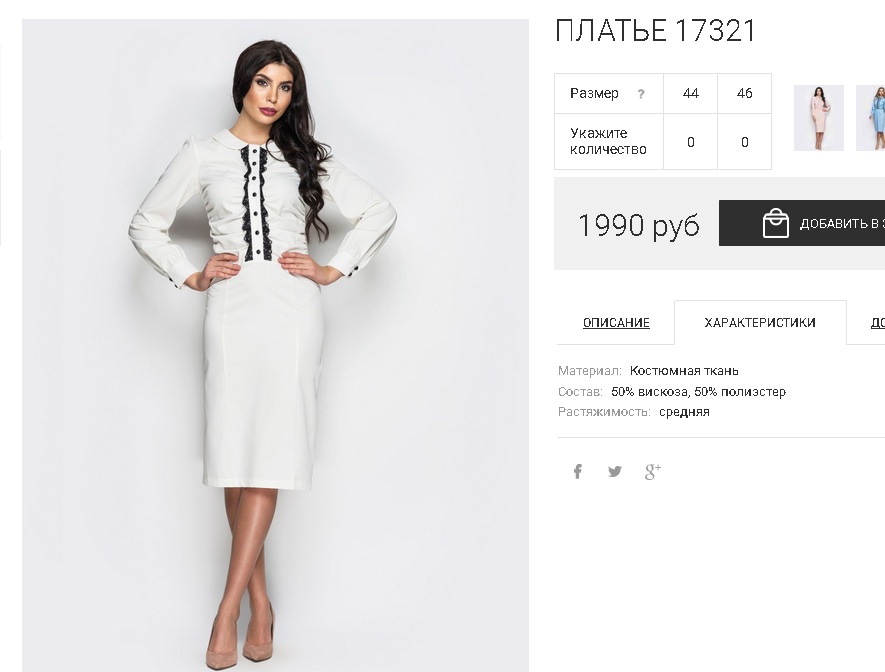Image resolution: width=885 pixels, height=672 pixels.
Task: View the pink dress color variant thumbnail
Action: [818, 118]
